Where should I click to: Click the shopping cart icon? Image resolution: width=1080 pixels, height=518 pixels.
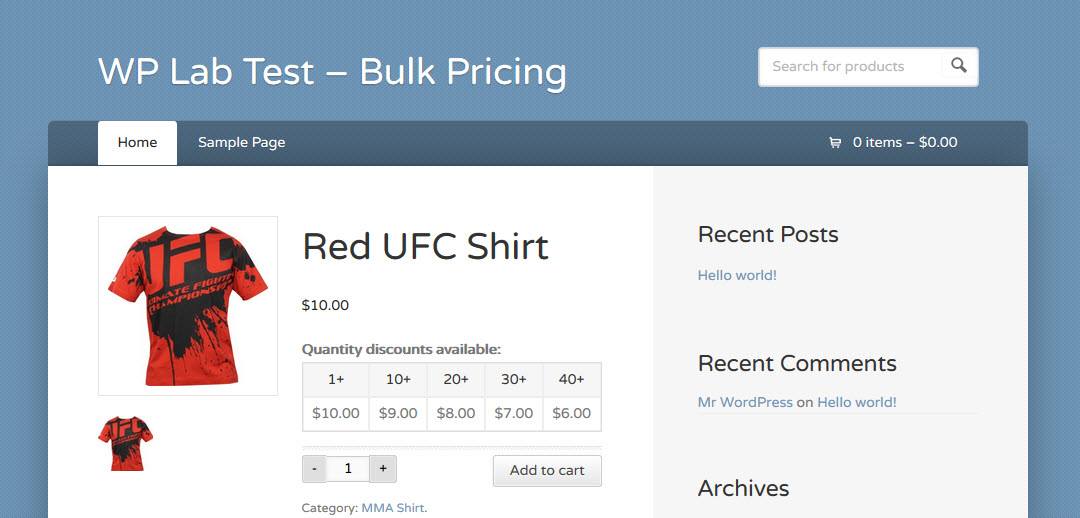tap(835, 143)
